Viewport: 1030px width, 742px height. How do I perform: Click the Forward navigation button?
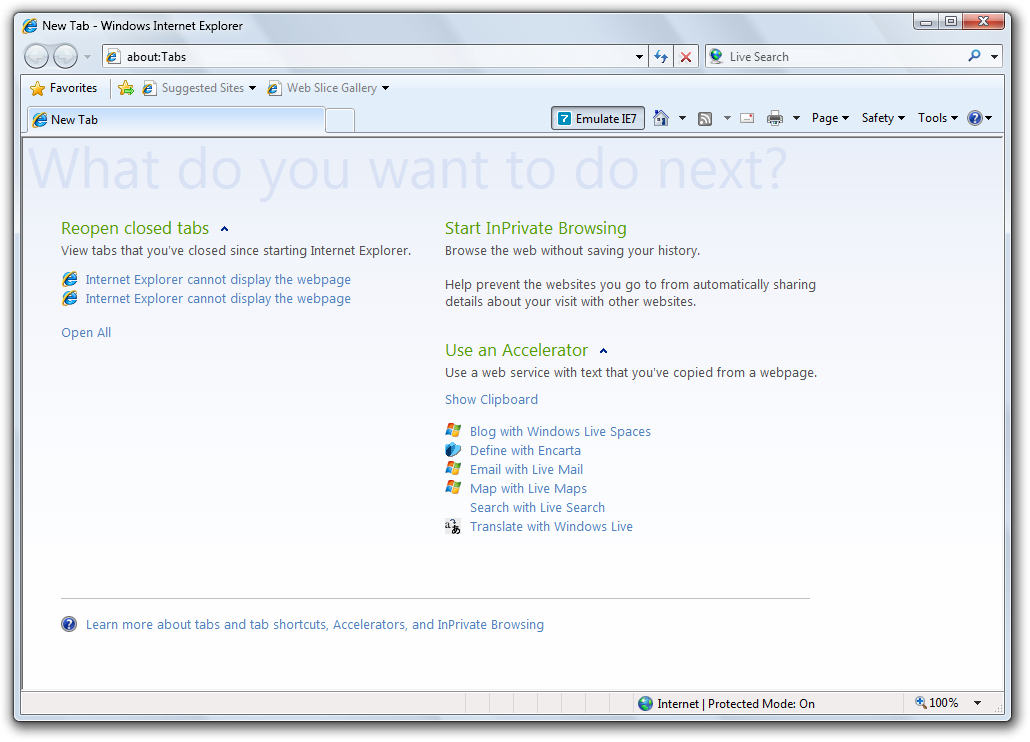pos(65,56)
